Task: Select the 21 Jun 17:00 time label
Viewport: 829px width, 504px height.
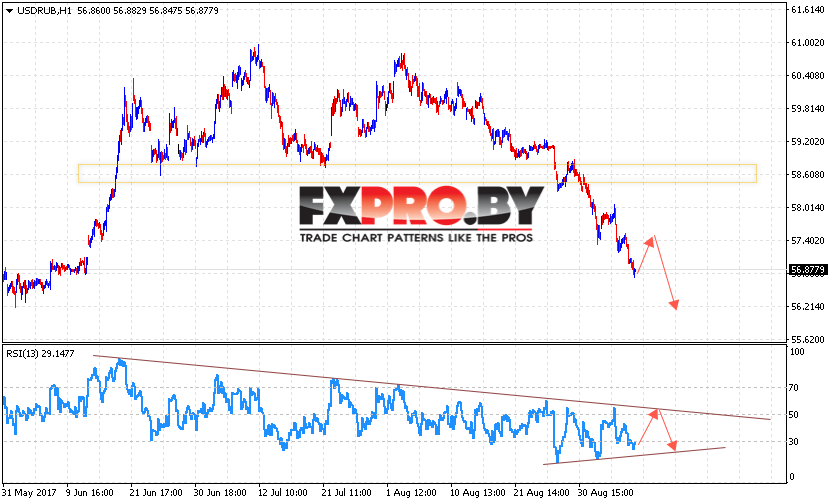Action: (156, 493)
